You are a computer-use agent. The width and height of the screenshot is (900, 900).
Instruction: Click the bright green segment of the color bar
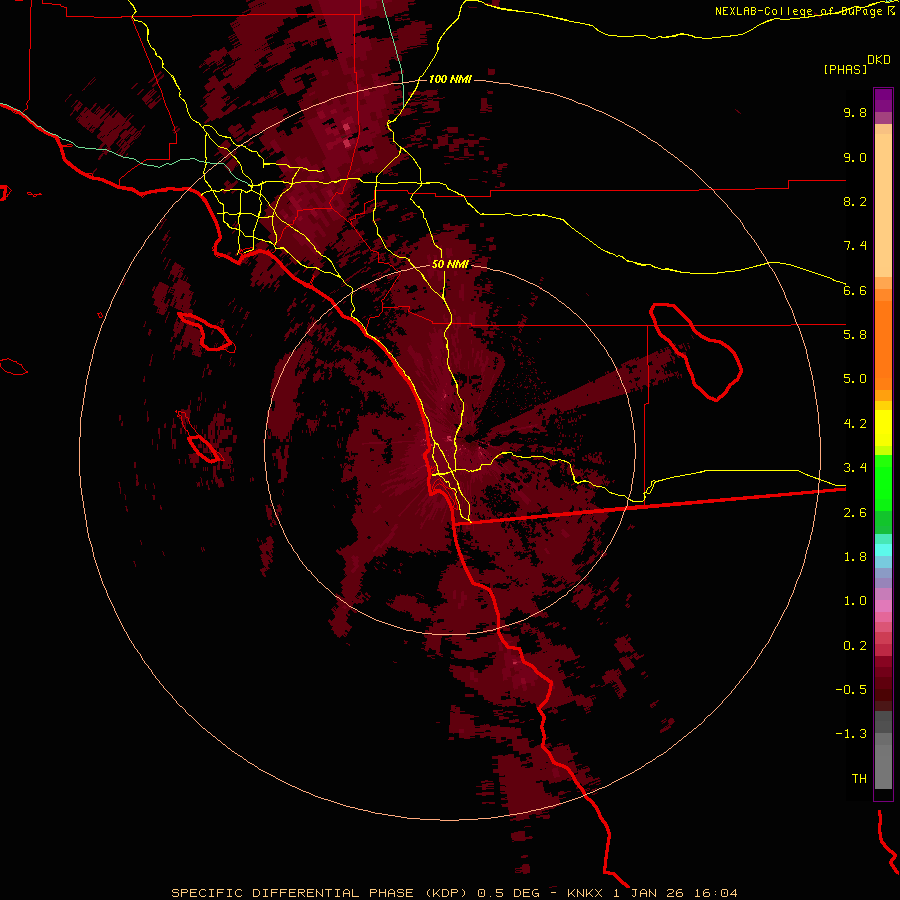(x=883, y=482)
